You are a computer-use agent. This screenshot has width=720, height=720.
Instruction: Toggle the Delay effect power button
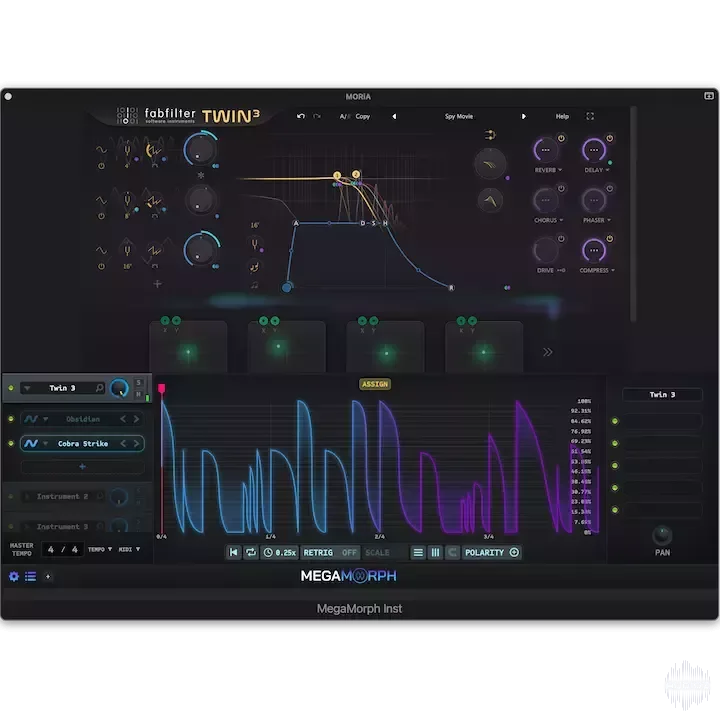coord(609,138)
